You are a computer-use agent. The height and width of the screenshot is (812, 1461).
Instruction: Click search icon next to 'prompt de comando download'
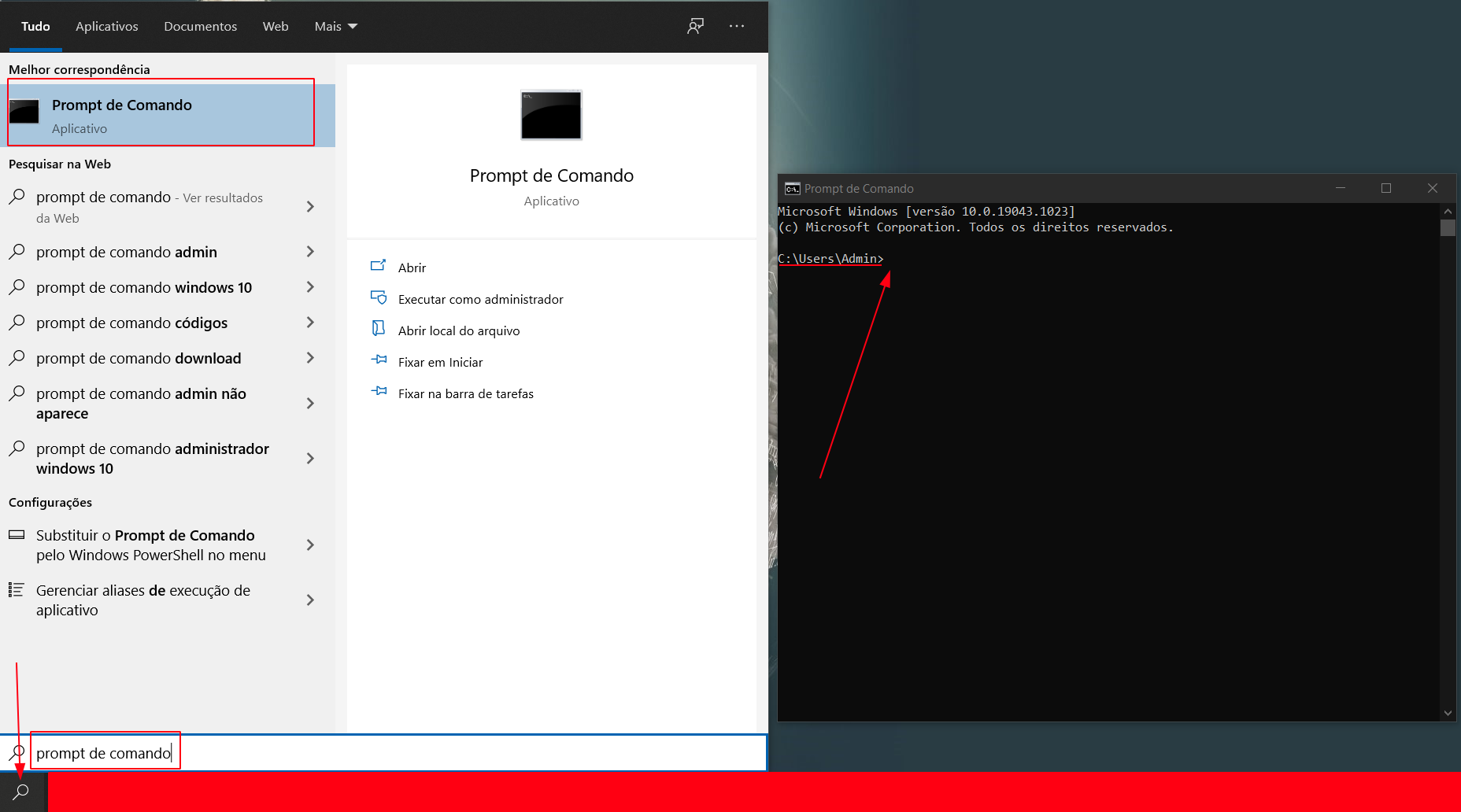(x=17, y=358)
